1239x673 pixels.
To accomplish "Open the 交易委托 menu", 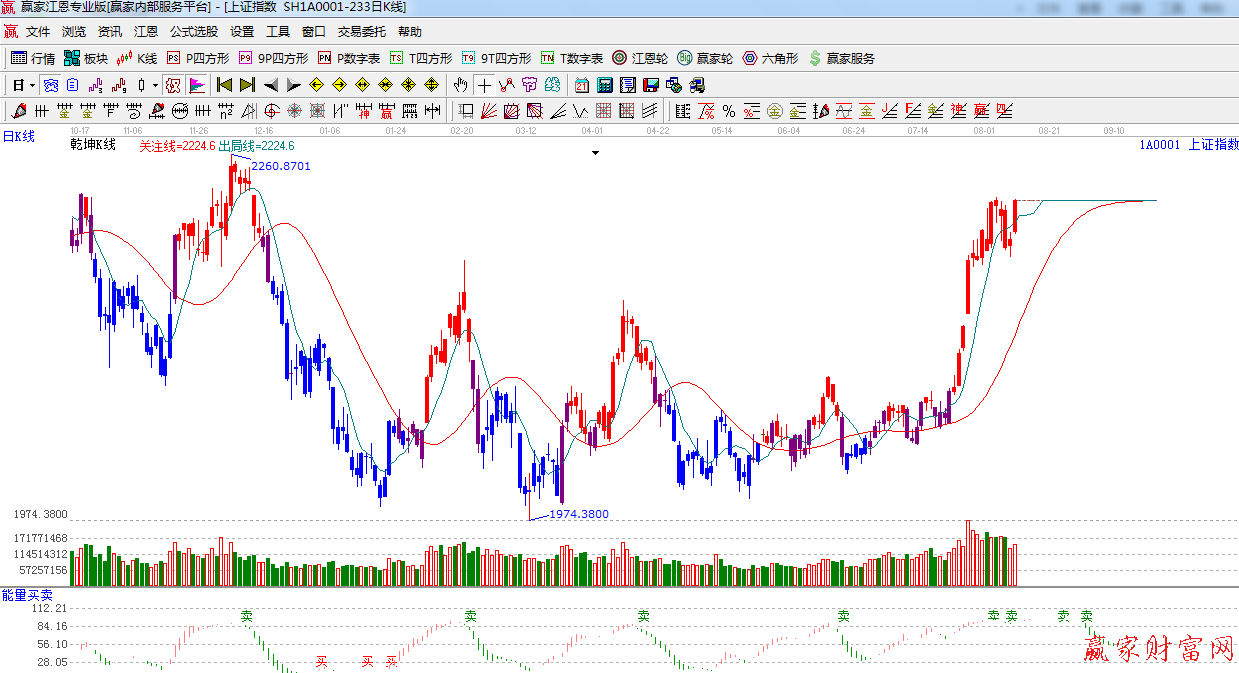I will [x=361, y=32].
